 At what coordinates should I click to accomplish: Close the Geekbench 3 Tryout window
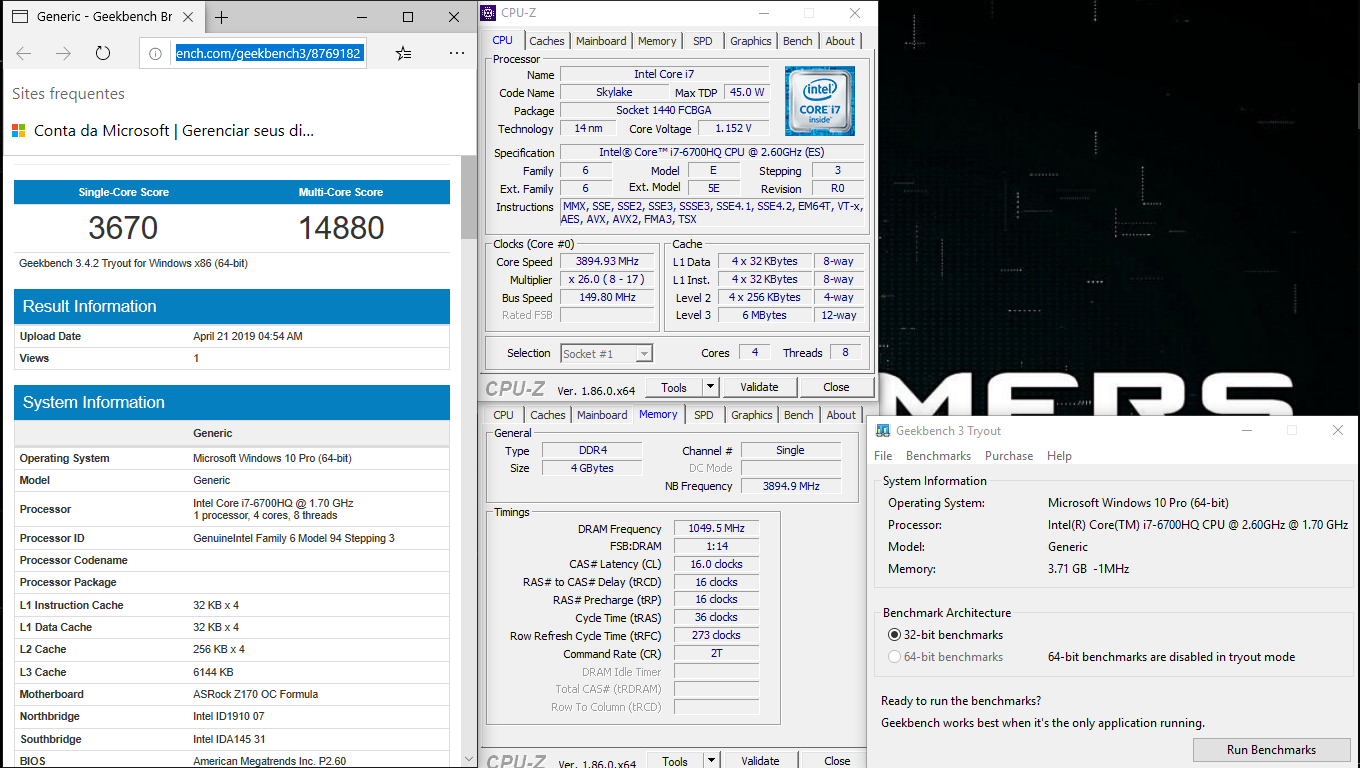click(x=1338, y=430)
